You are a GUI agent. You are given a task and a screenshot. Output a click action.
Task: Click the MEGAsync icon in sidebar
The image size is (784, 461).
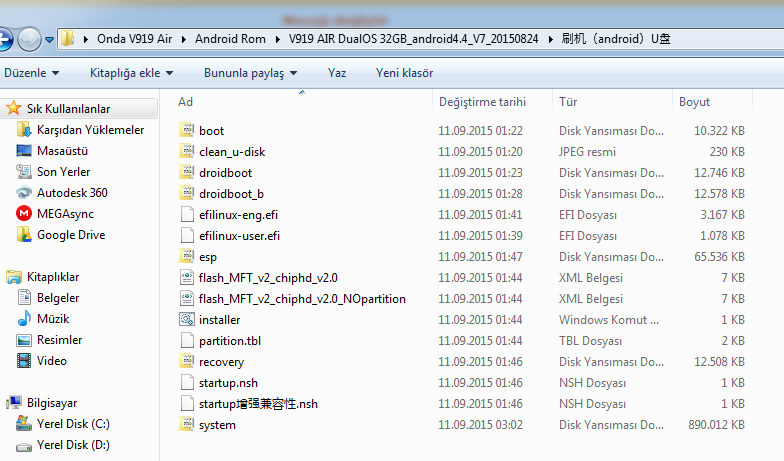point(24,214)
